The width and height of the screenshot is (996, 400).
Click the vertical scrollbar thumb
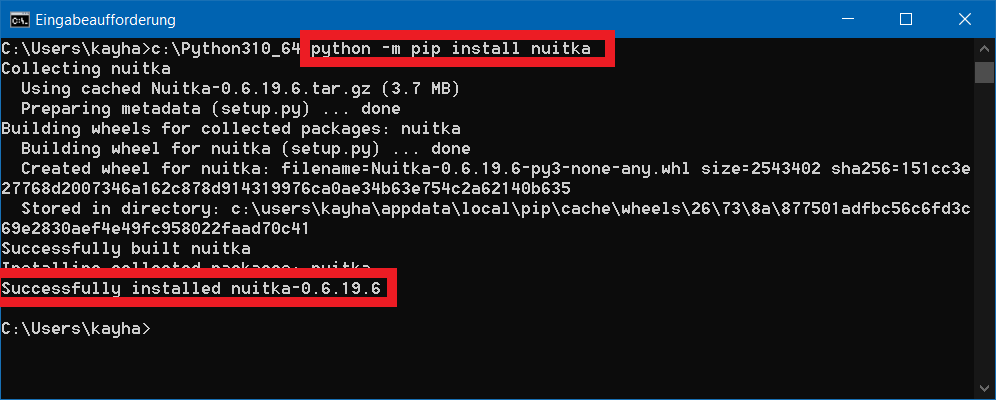point(984,73)
